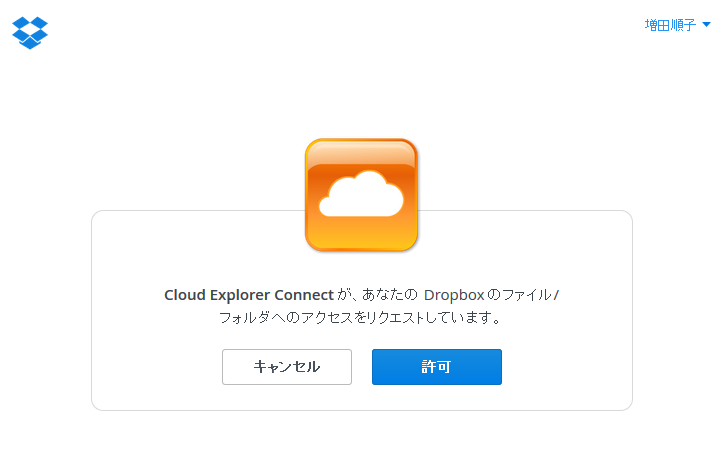Cancel the request with キャンセル
The width and height of the screenshot is (725, 450).
[287, 367]
